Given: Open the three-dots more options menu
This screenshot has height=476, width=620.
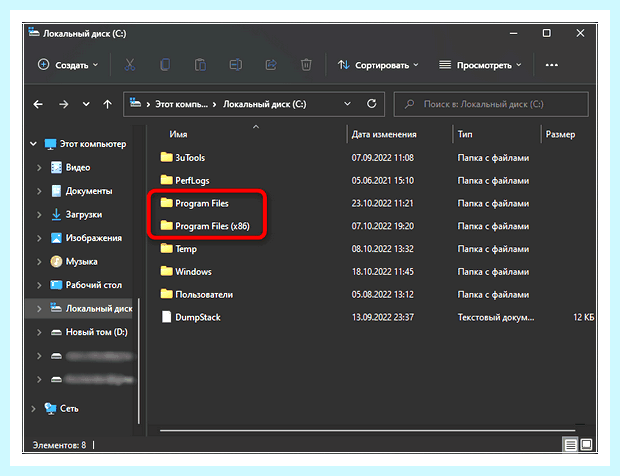Looking at the screenshot, I should 552,65.
